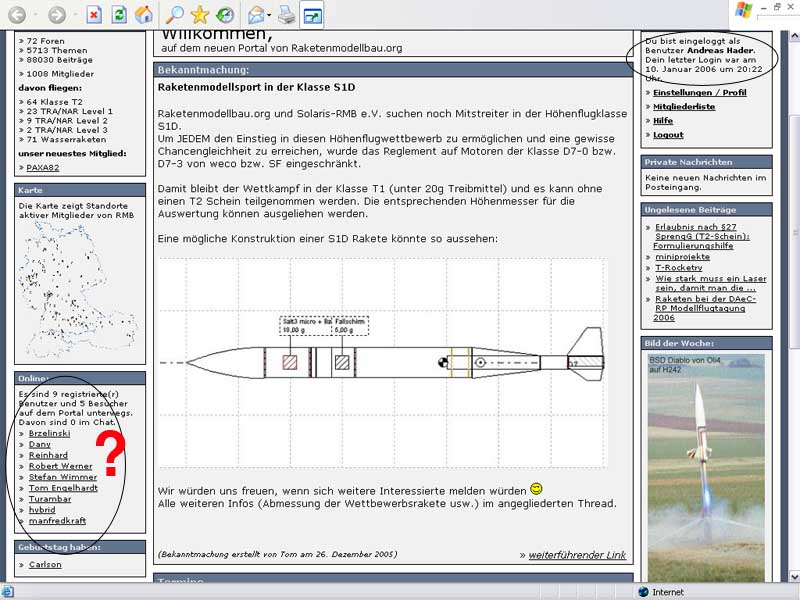Open unread post 'T-Rocketry'
Image resolution: width=800 pixels, height=600 pixels.
[679, 267]
